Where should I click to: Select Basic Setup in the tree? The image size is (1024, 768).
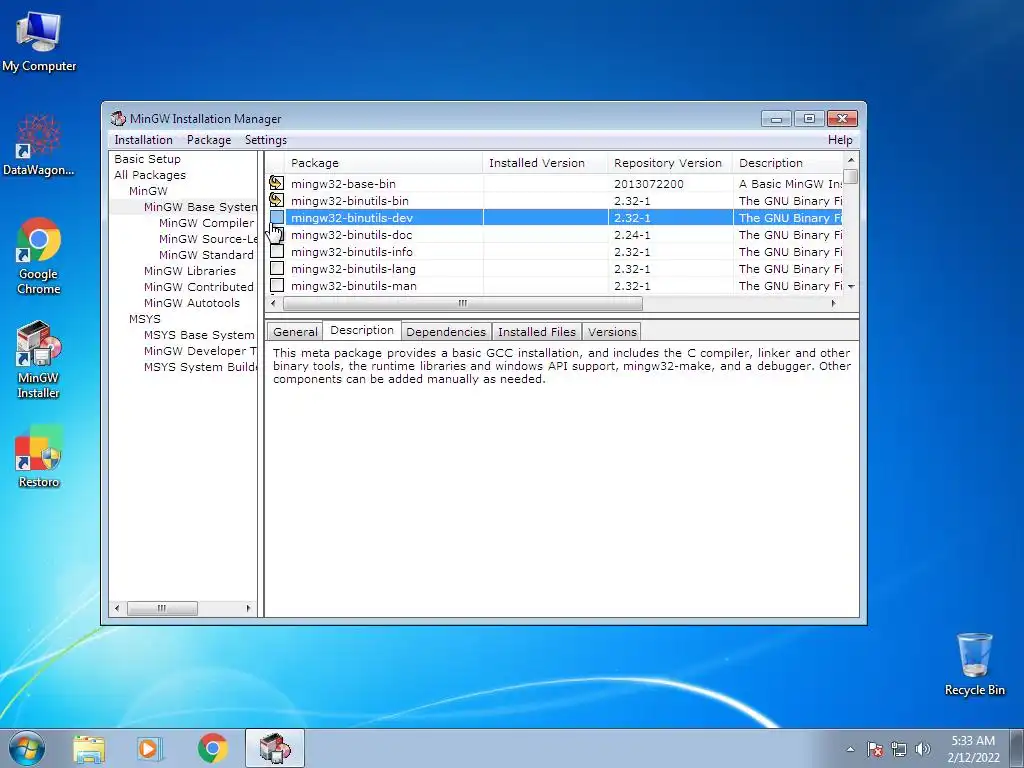pyautogui.click(x=148, y=159)
